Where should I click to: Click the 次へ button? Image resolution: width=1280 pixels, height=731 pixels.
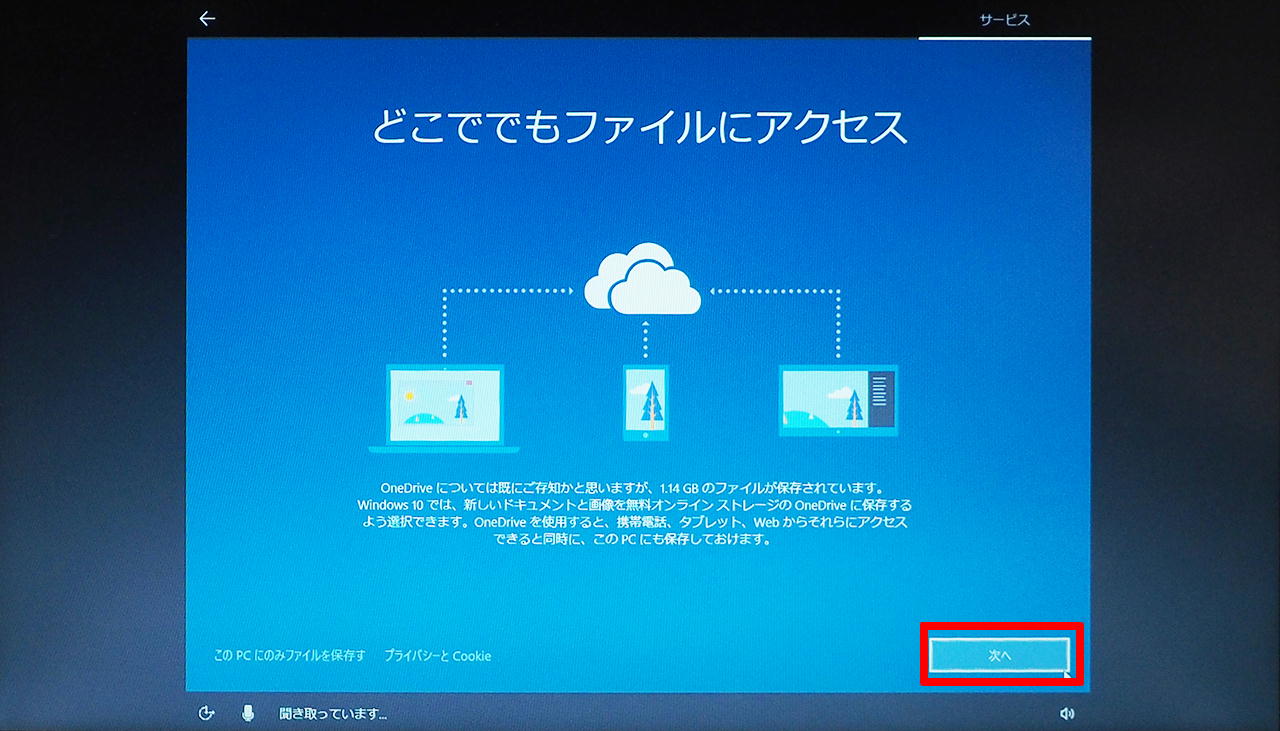[1000, 656]
